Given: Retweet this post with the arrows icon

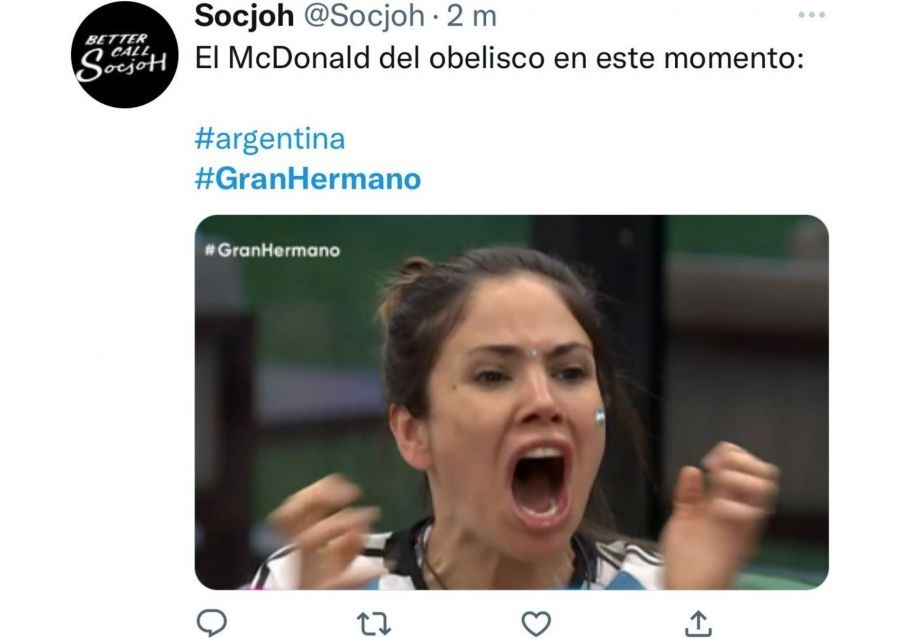Looking at the screenshot, I should pos(374,624).
